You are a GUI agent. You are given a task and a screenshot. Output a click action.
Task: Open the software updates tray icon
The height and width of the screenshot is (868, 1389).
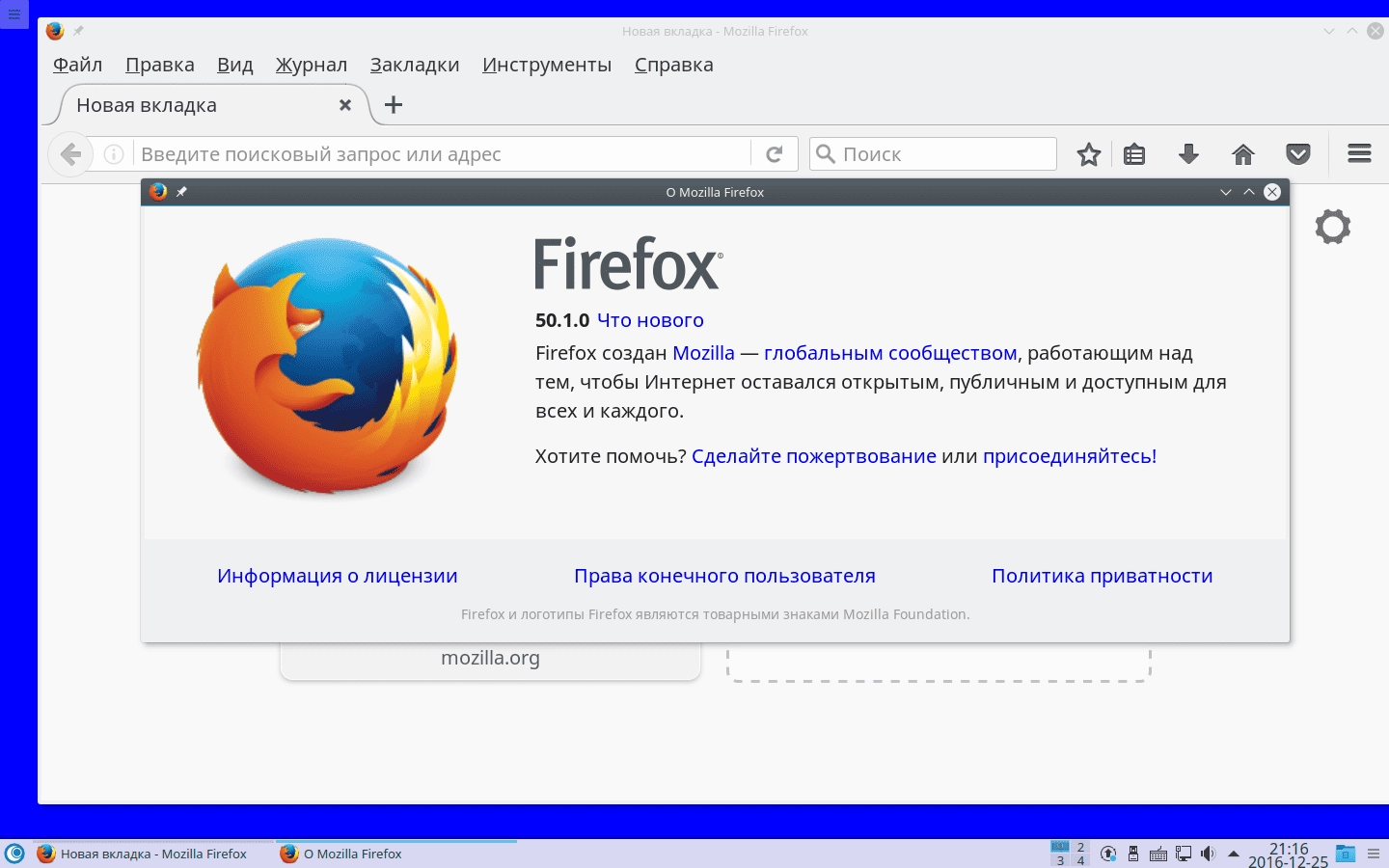click(1108, 854)
